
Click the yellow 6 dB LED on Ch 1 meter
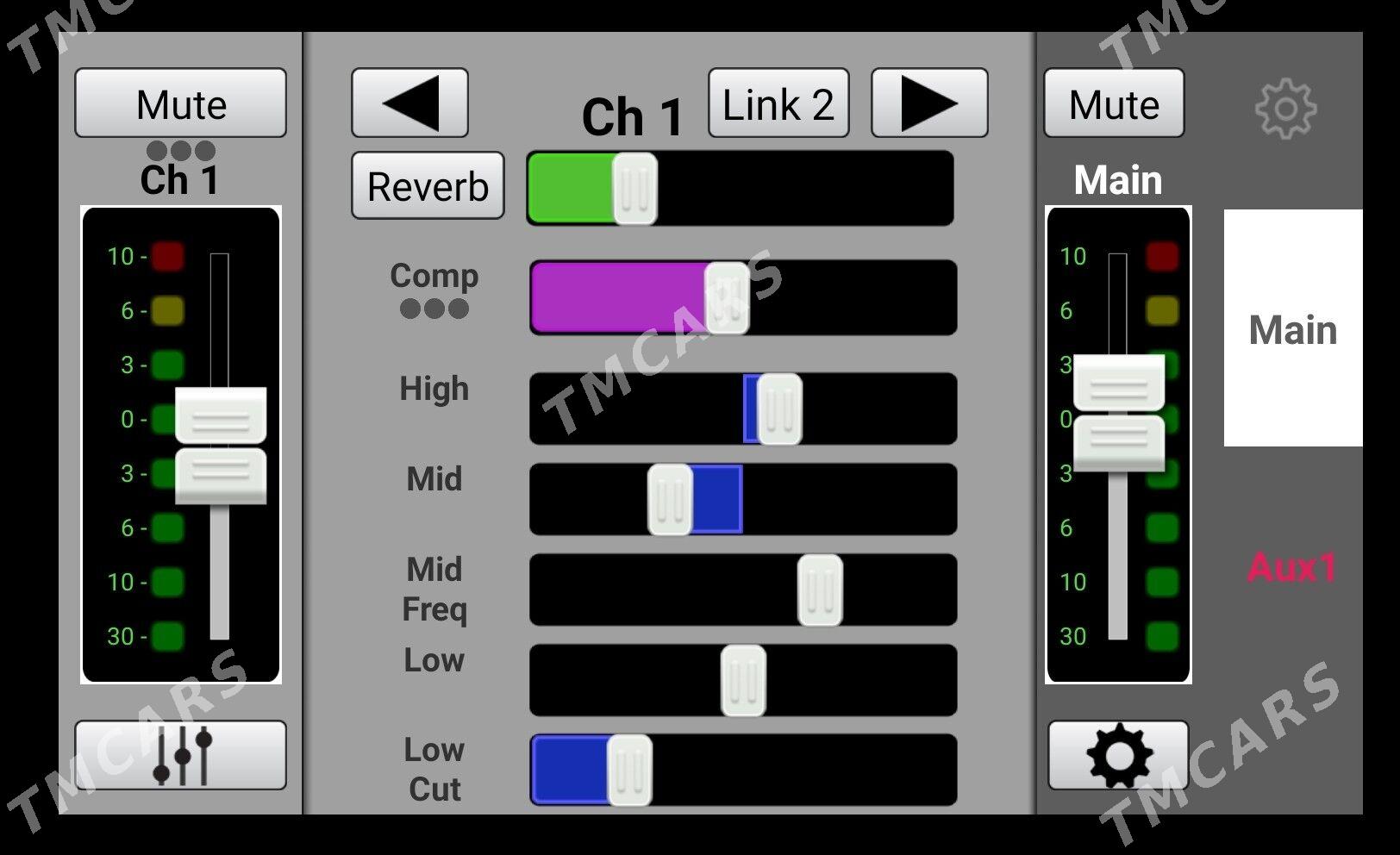click(x=168, y=310)
